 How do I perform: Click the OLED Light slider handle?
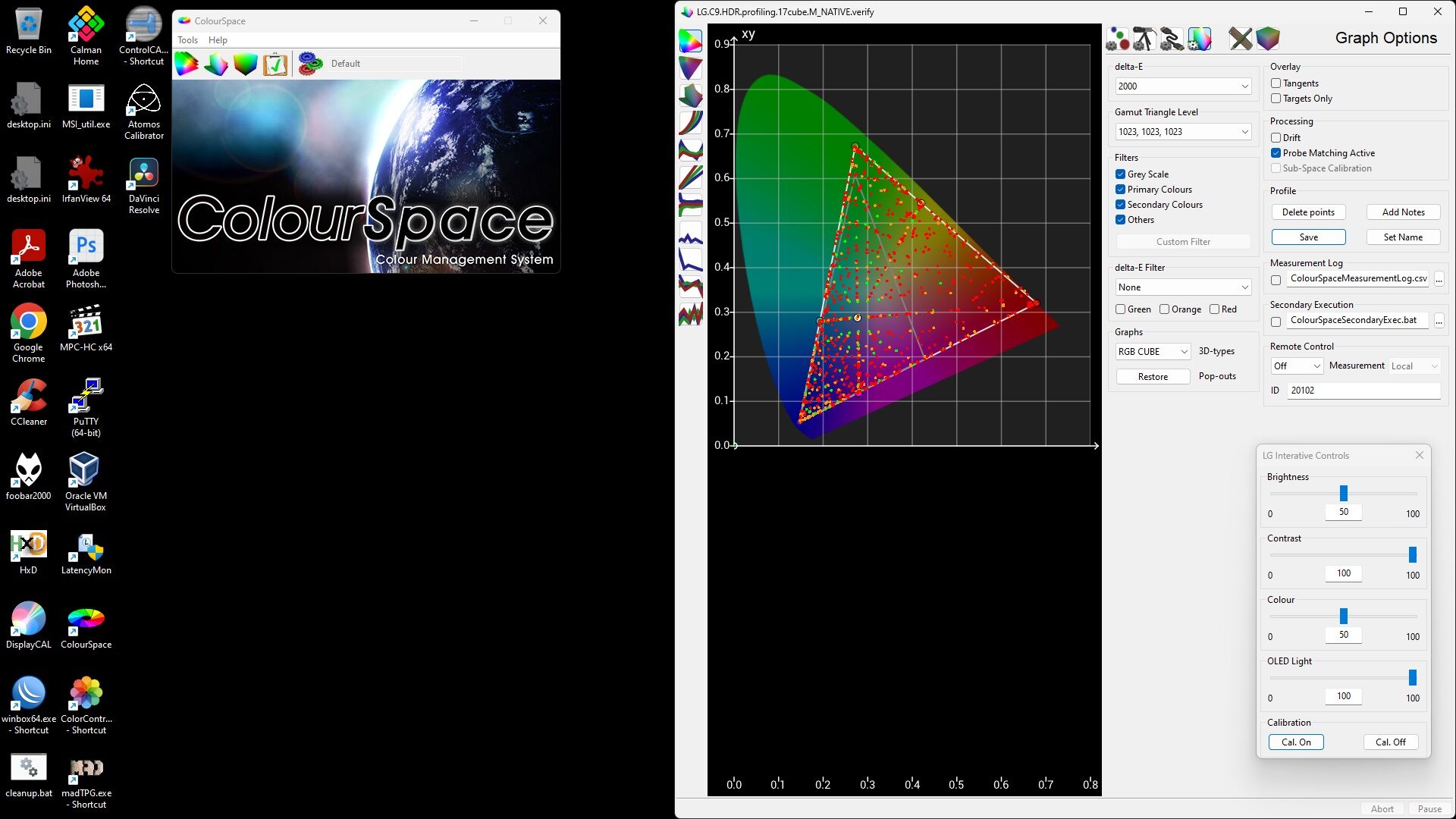pyautogui.click(x=1412, y=678)
